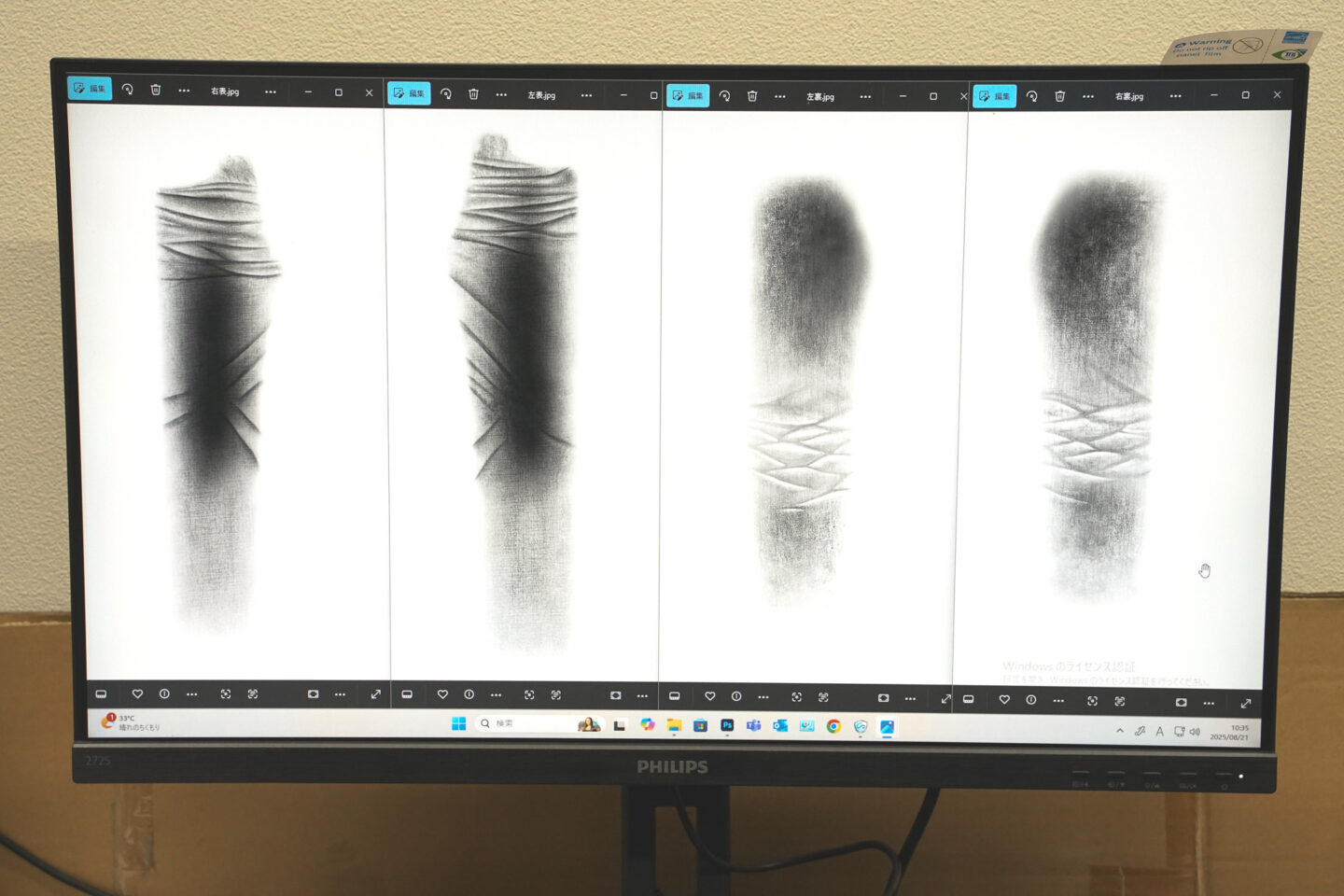
Task: Start the slideshow icon in 右裏.jpg window
Action: [x=1181, y=702]
